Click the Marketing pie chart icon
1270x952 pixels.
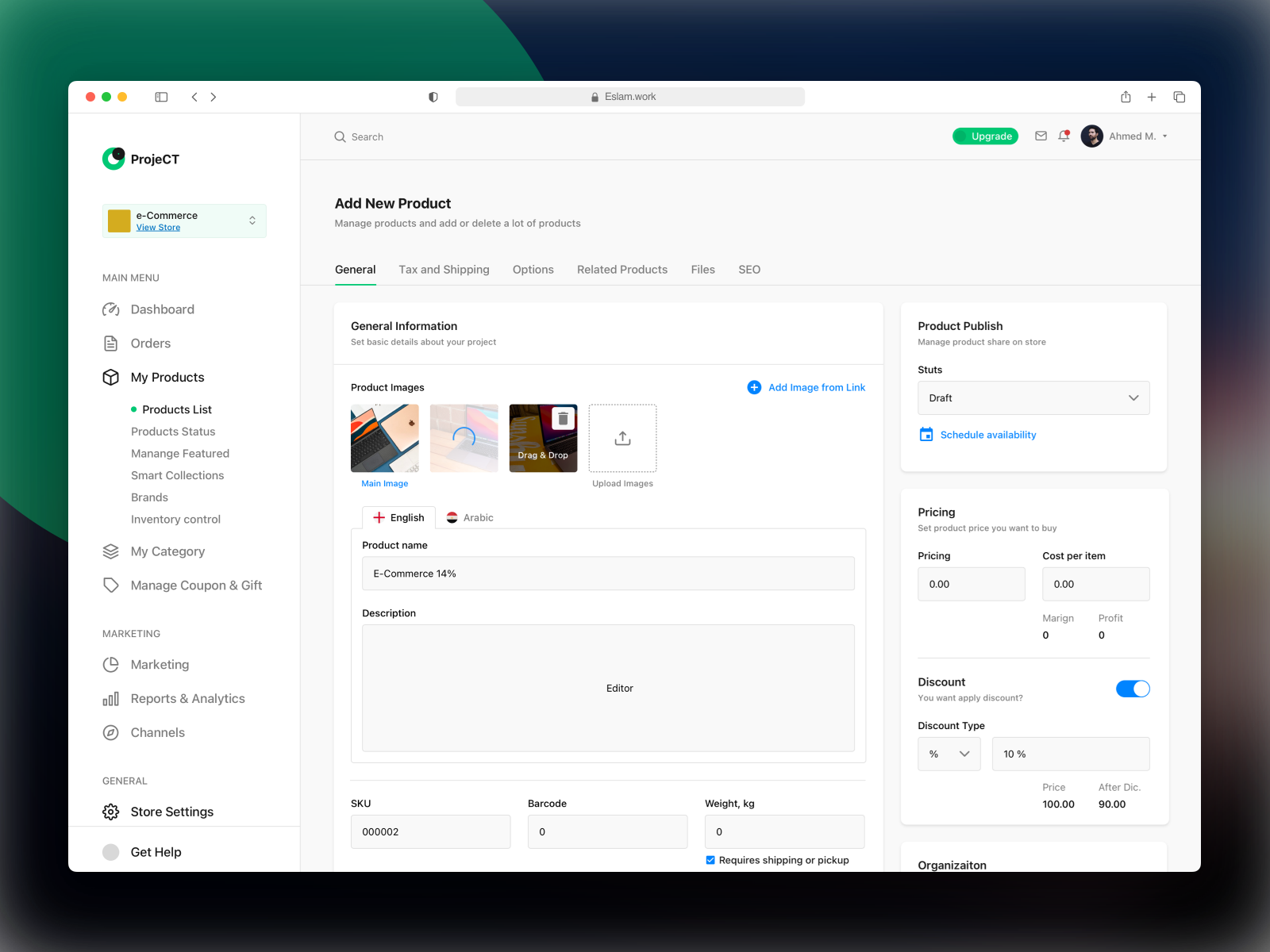pos(111,665)
